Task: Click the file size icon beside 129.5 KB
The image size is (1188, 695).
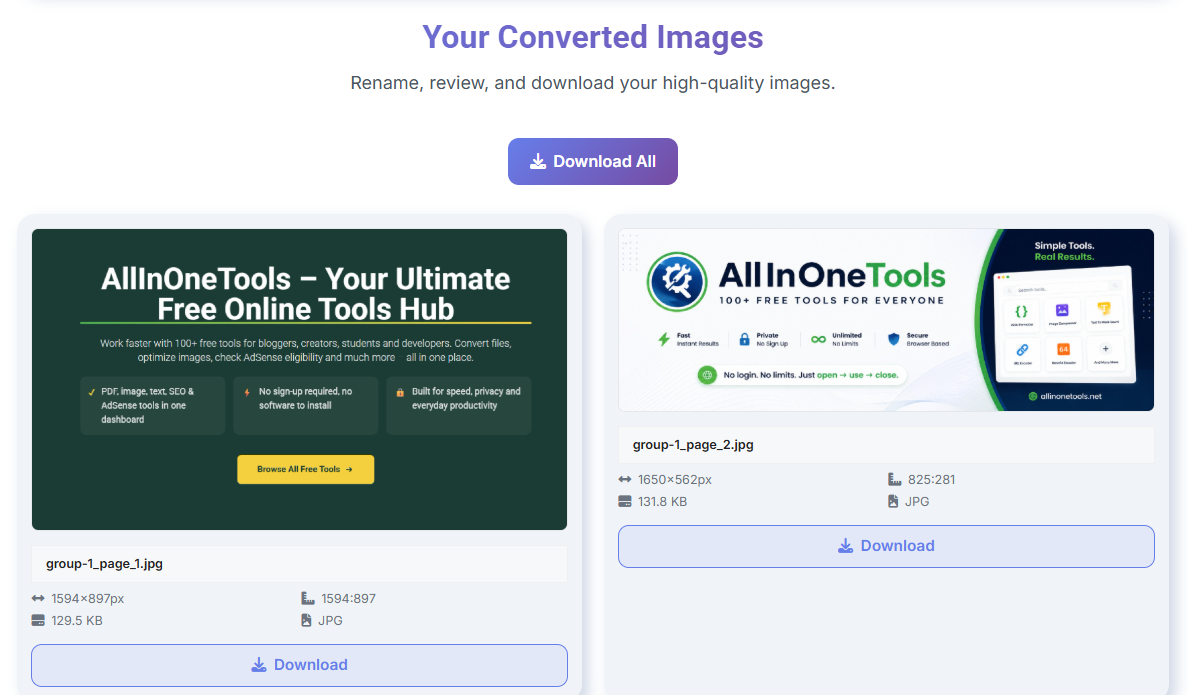Action: point(38,621)
